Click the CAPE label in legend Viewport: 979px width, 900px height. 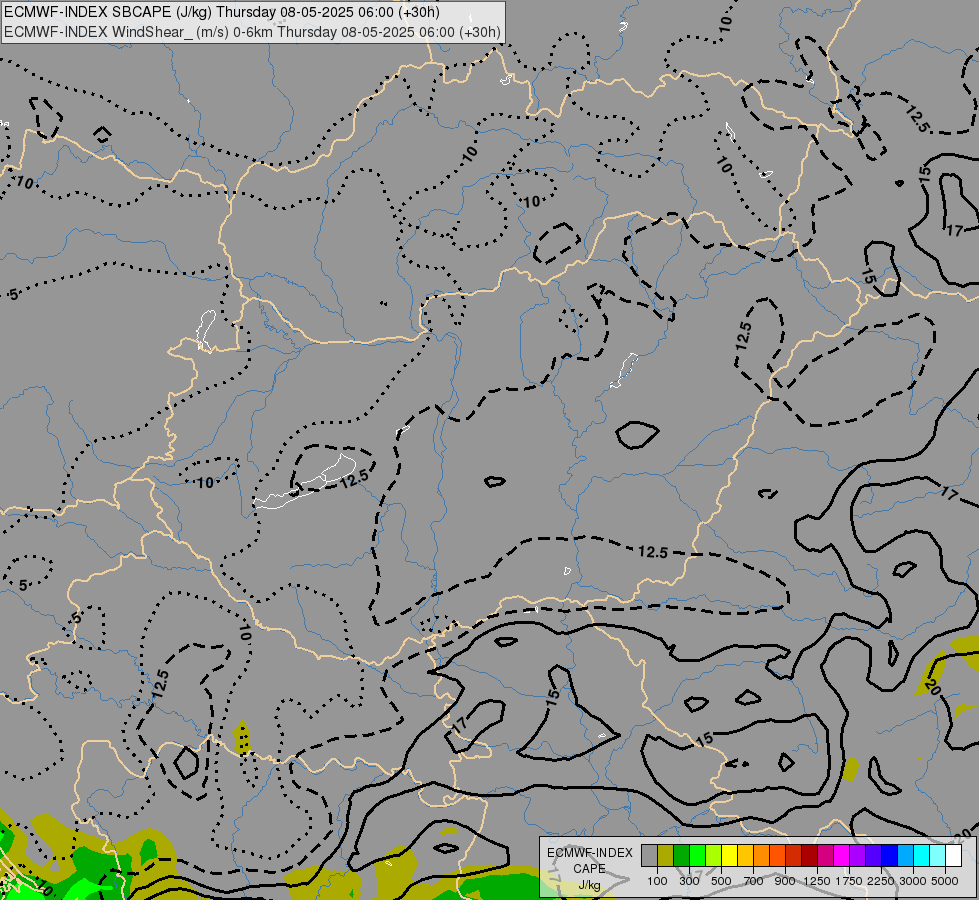[589, 868]
